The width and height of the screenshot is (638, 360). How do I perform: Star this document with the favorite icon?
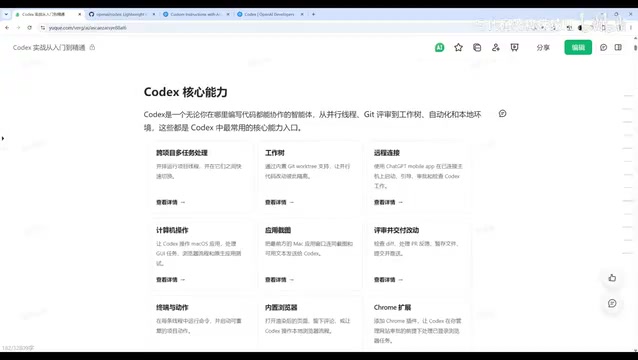point(458,48)
